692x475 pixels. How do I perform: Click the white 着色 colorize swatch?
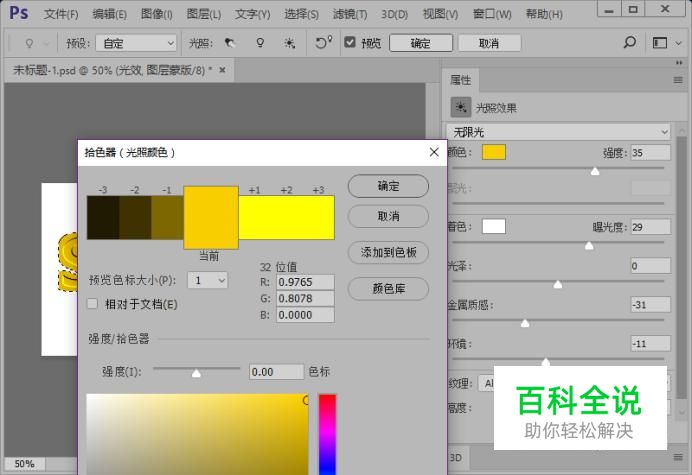click(494, 226)
